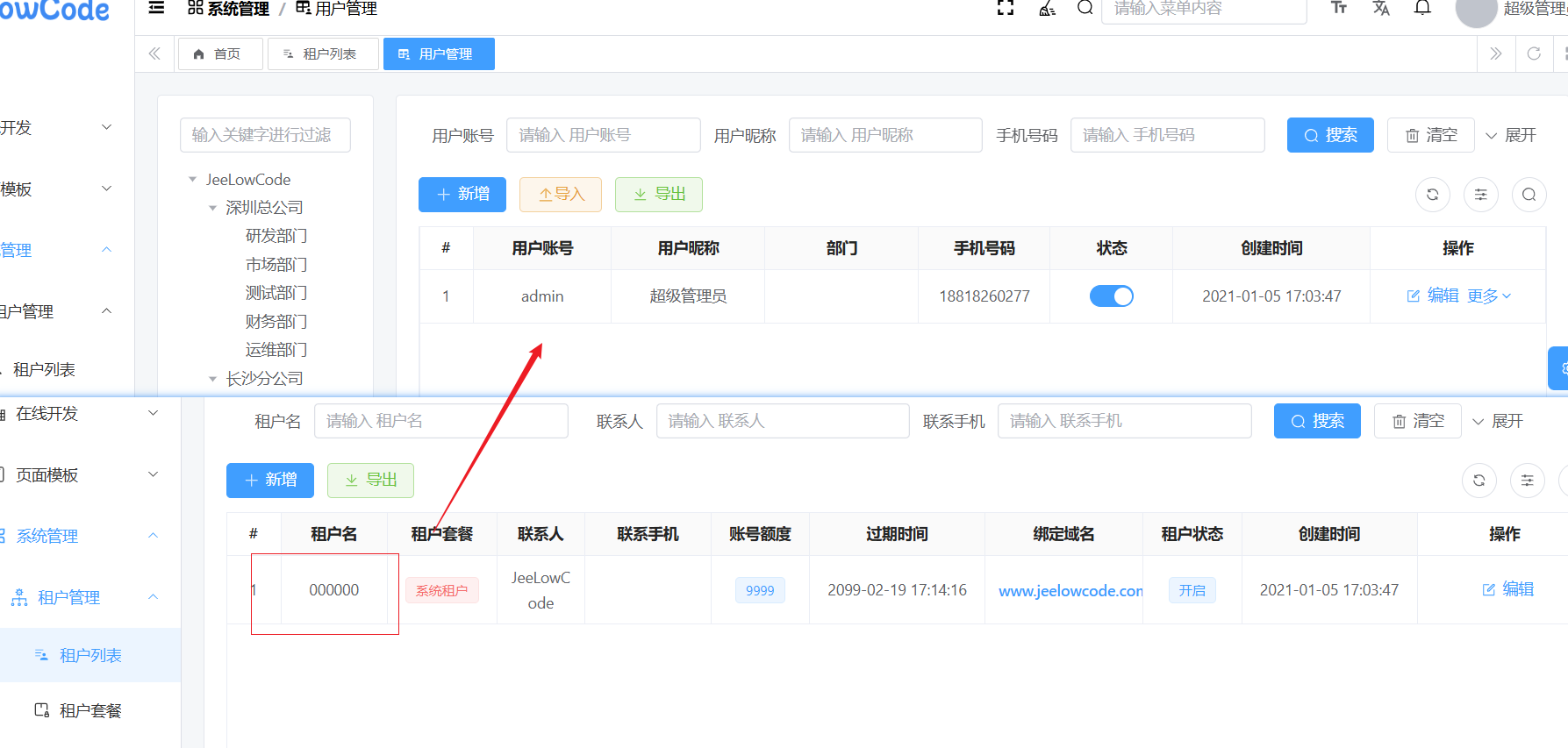The image size is (1568, 748).
Task: Toggle the 长沙分公司 tree node caret
Action: point(212,379)
